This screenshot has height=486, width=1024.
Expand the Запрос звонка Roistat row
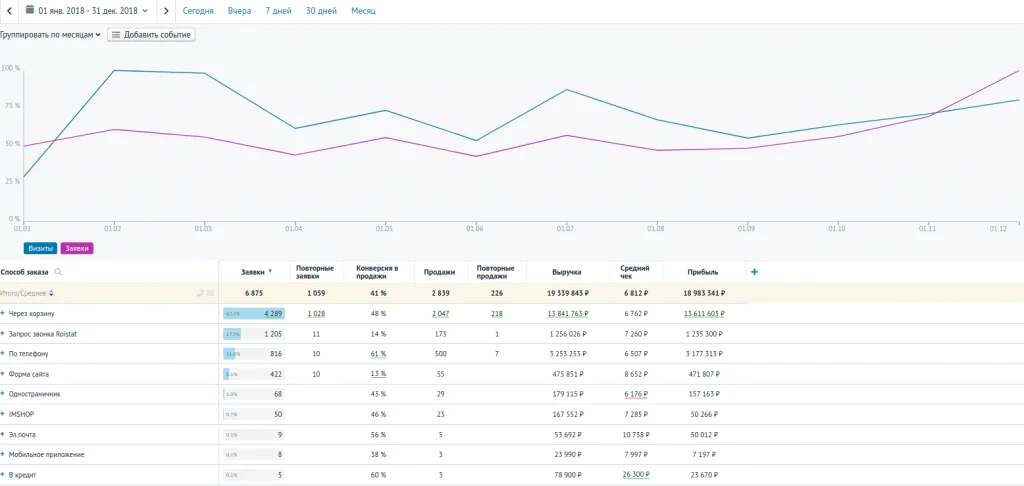coord(3,333)
